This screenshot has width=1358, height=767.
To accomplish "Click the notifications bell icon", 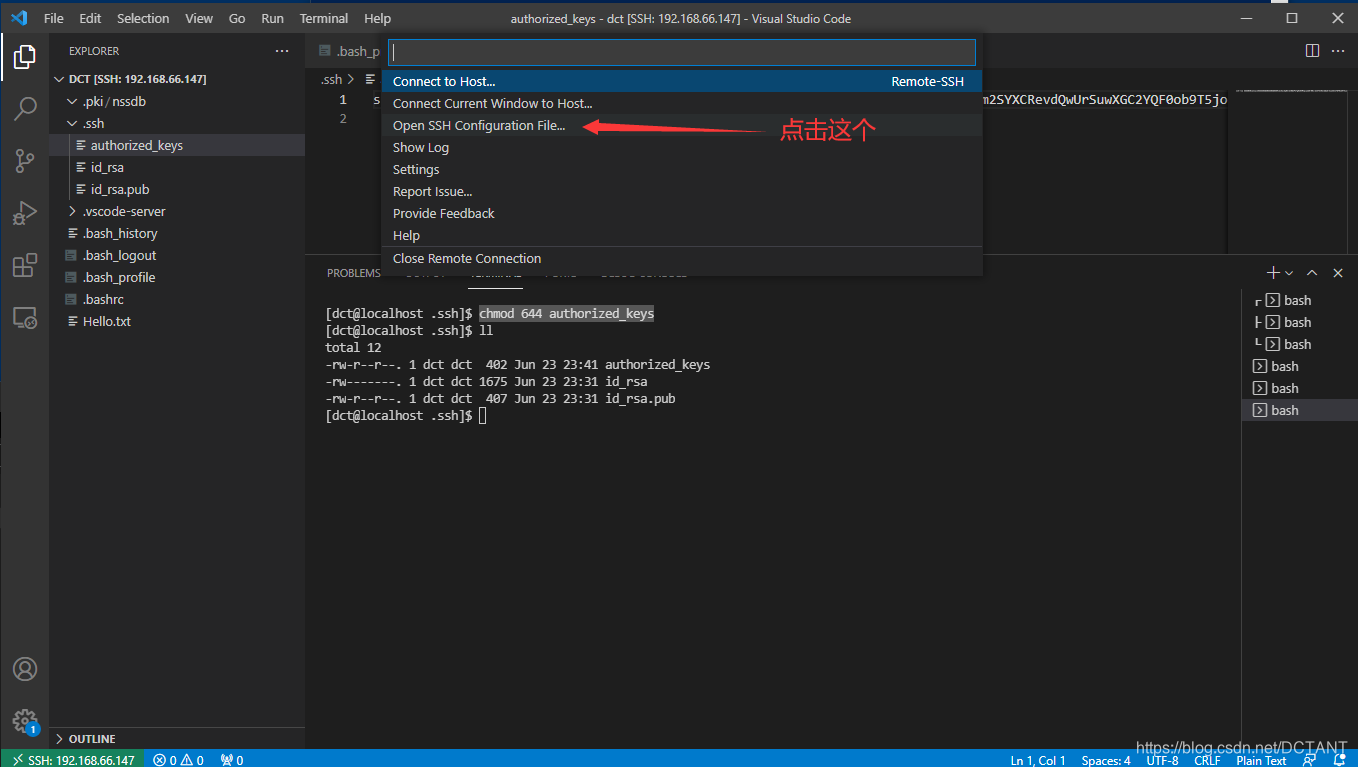I will 1338,760.
